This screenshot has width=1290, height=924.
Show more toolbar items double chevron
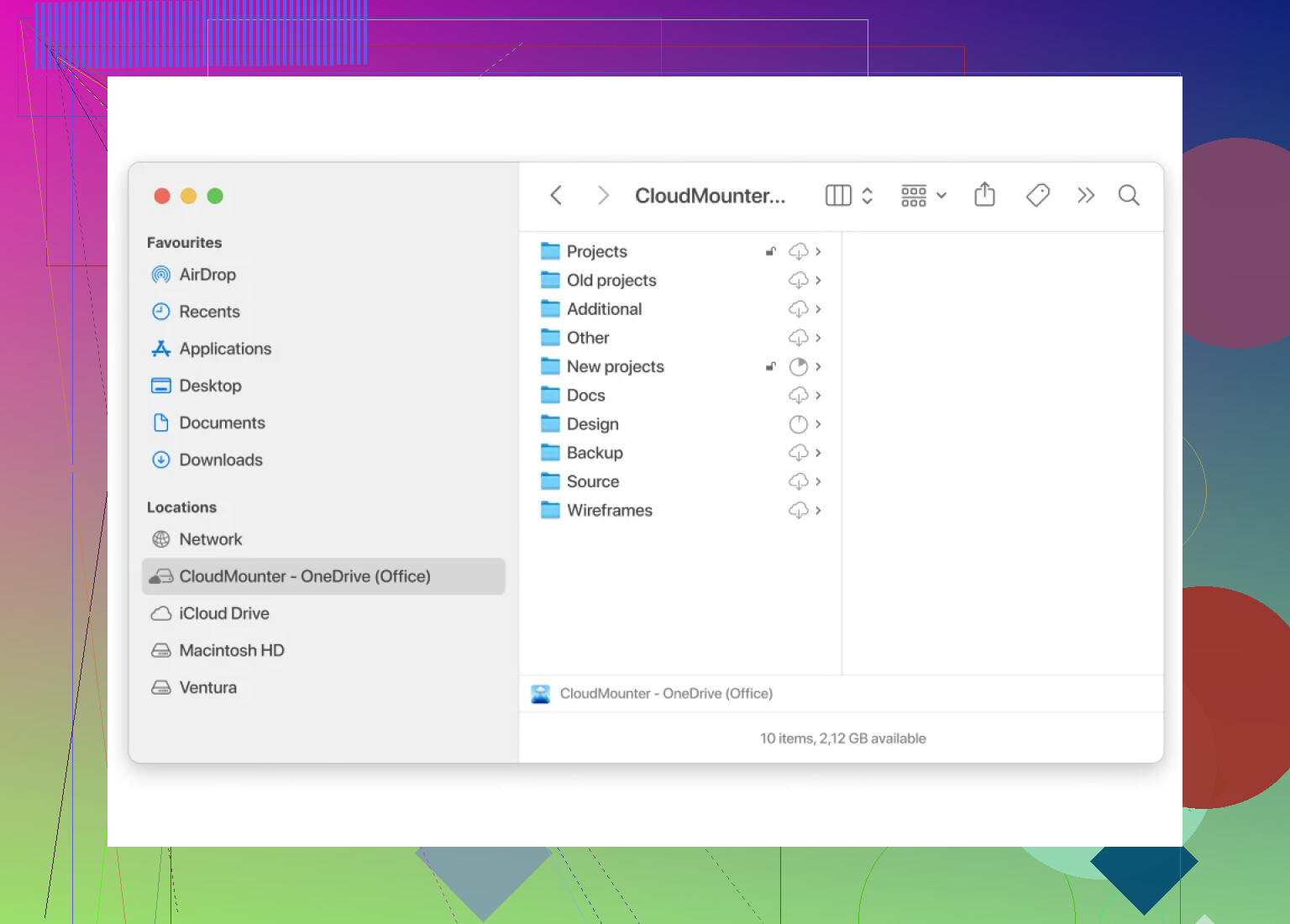tap(1086, 196)
